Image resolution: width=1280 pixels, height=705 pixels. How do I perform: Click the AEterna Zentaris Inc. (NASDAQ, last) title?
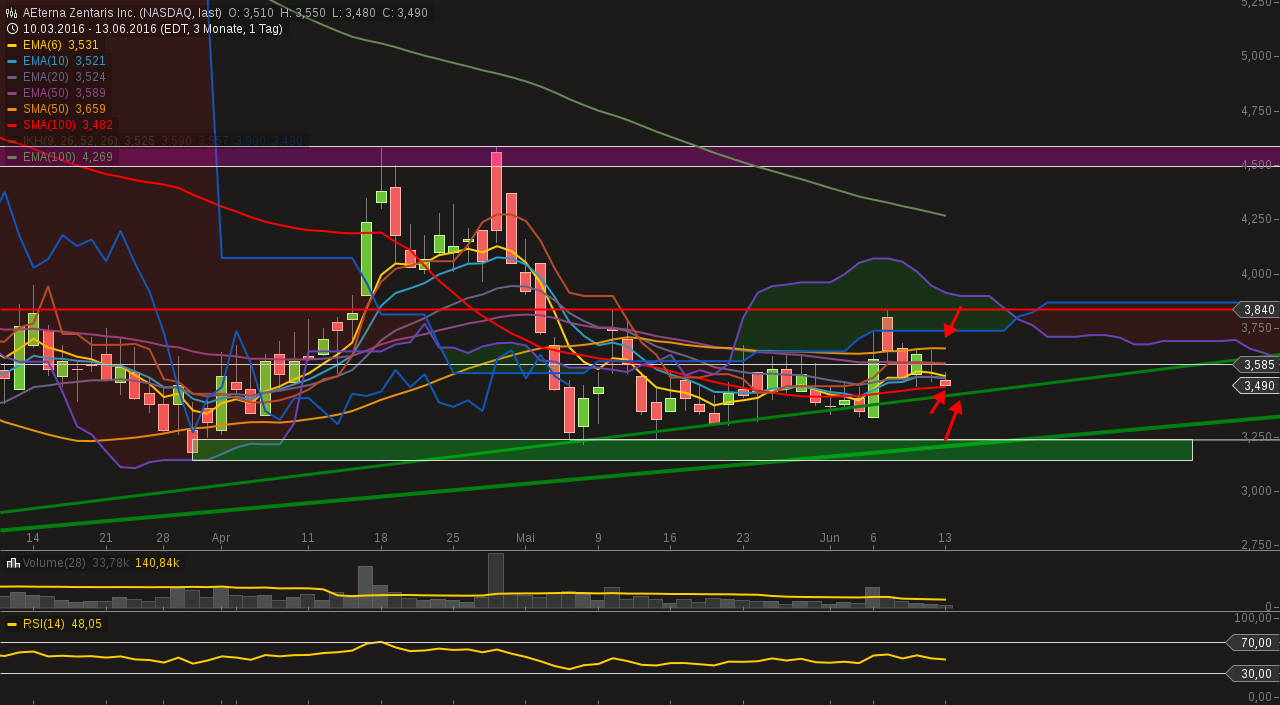(x=122, y=13)
